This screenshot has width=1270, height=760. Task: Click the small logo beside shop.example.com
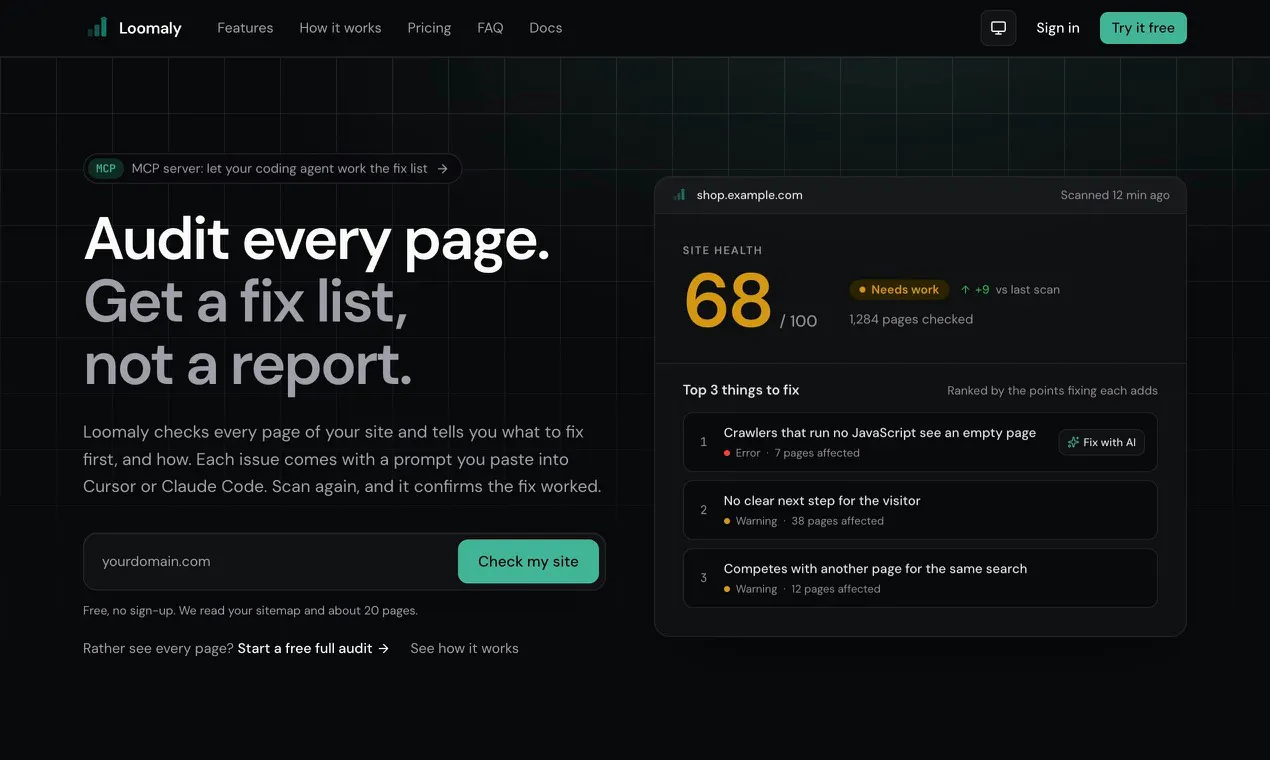click(680, 195)
